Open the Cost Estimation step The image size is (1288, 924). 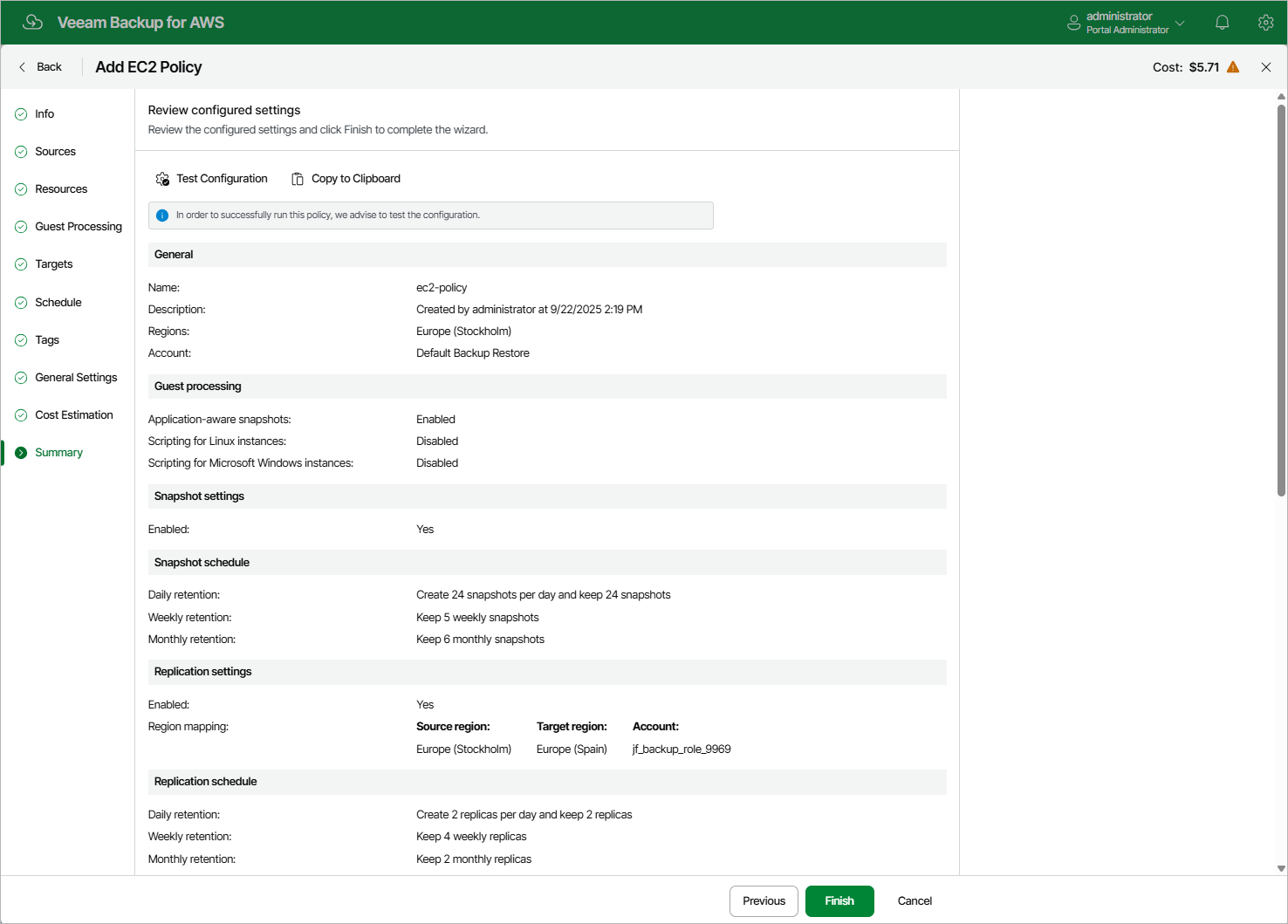[74, 415]
